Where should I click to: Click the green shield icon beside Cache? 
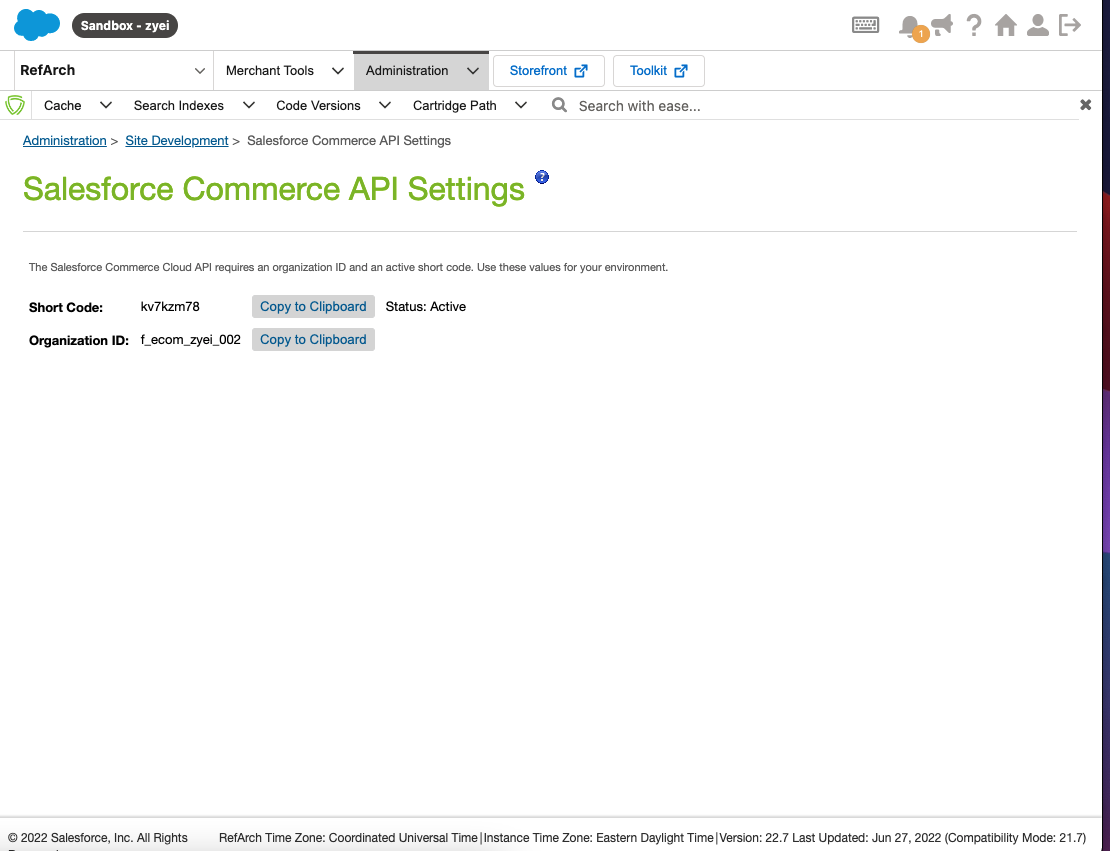[15, 105]
